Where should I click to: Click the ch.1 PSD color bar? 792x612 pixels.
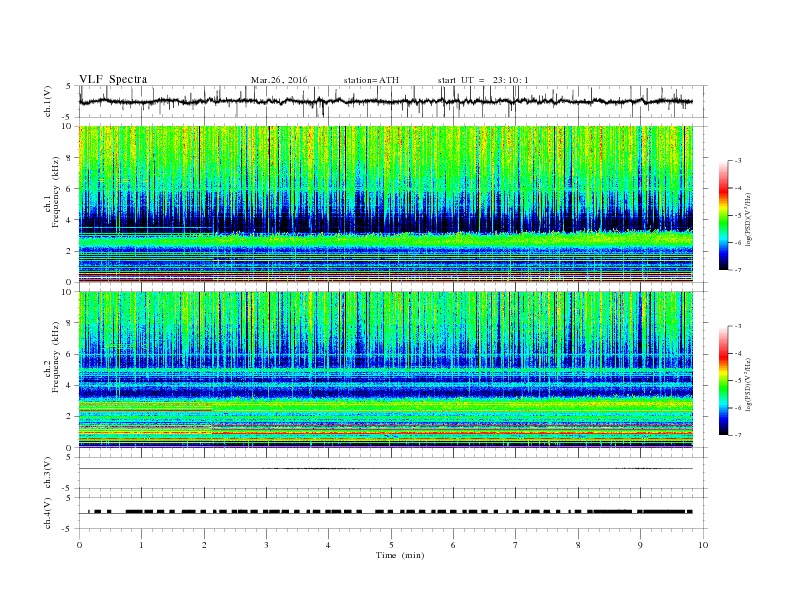pos(724,215)
